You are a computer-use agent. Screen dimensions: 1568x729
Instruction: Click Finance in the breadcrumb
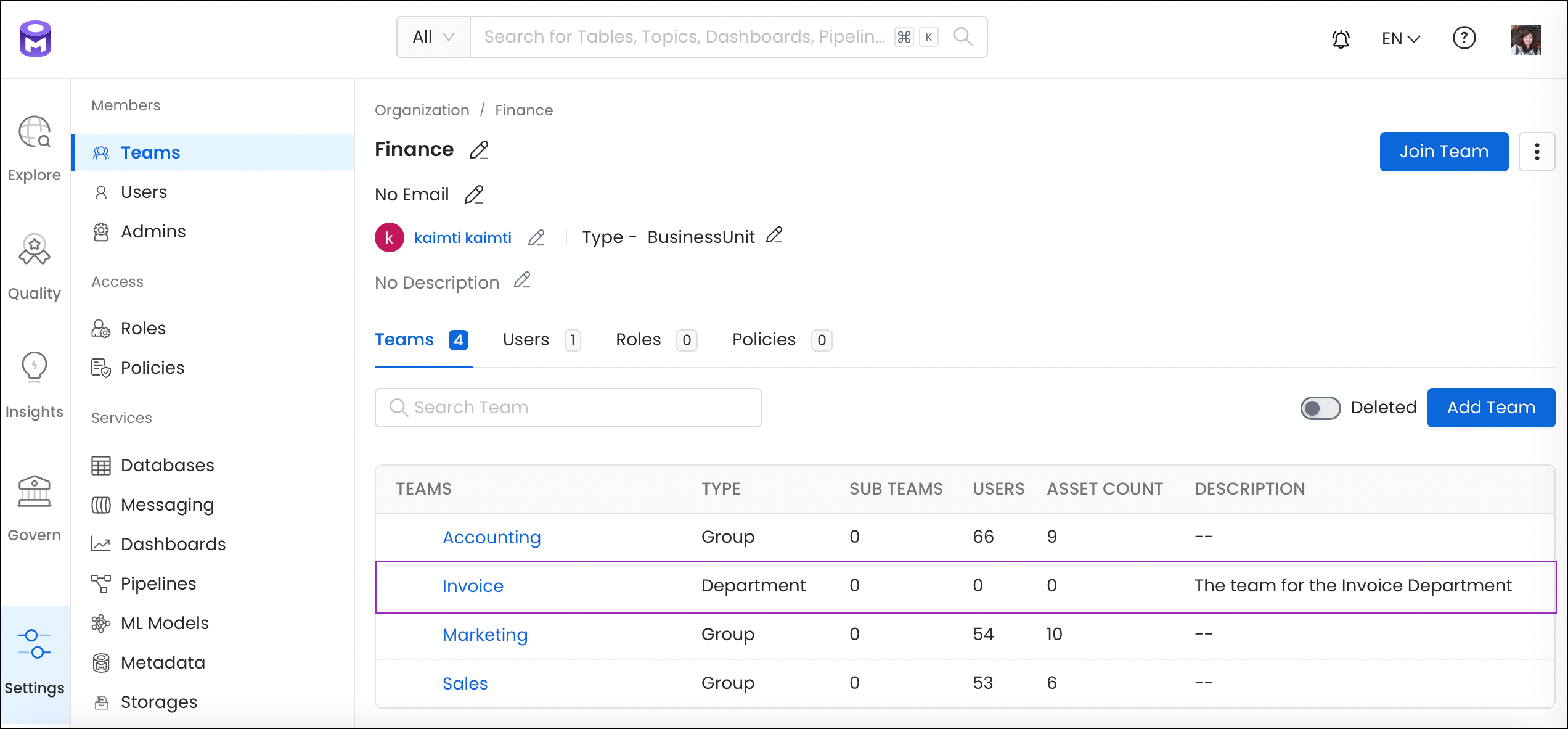coord(524,110)
